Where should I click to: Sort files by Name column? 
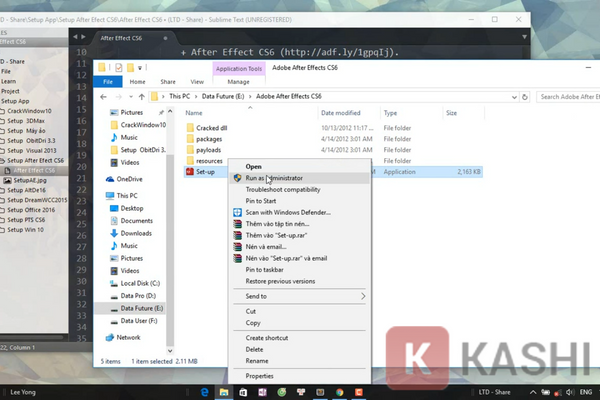coord(194,113)
